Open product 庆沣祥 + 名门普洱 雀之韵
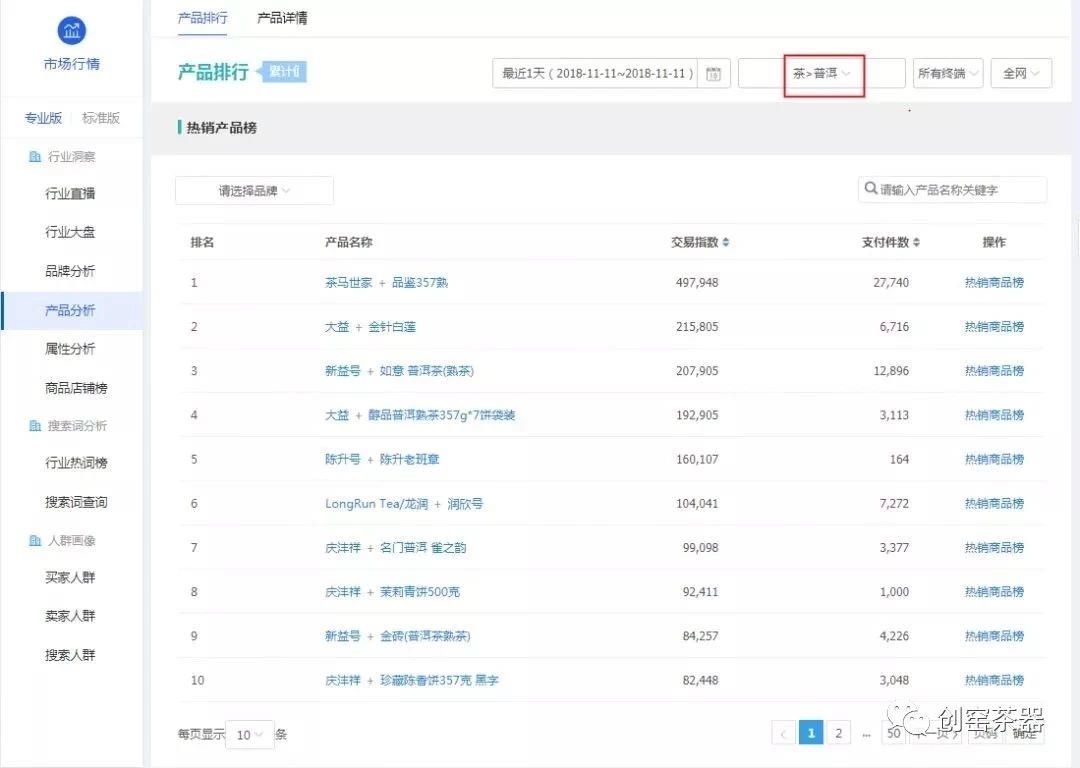1080x768 pixels. click(396, 548)
